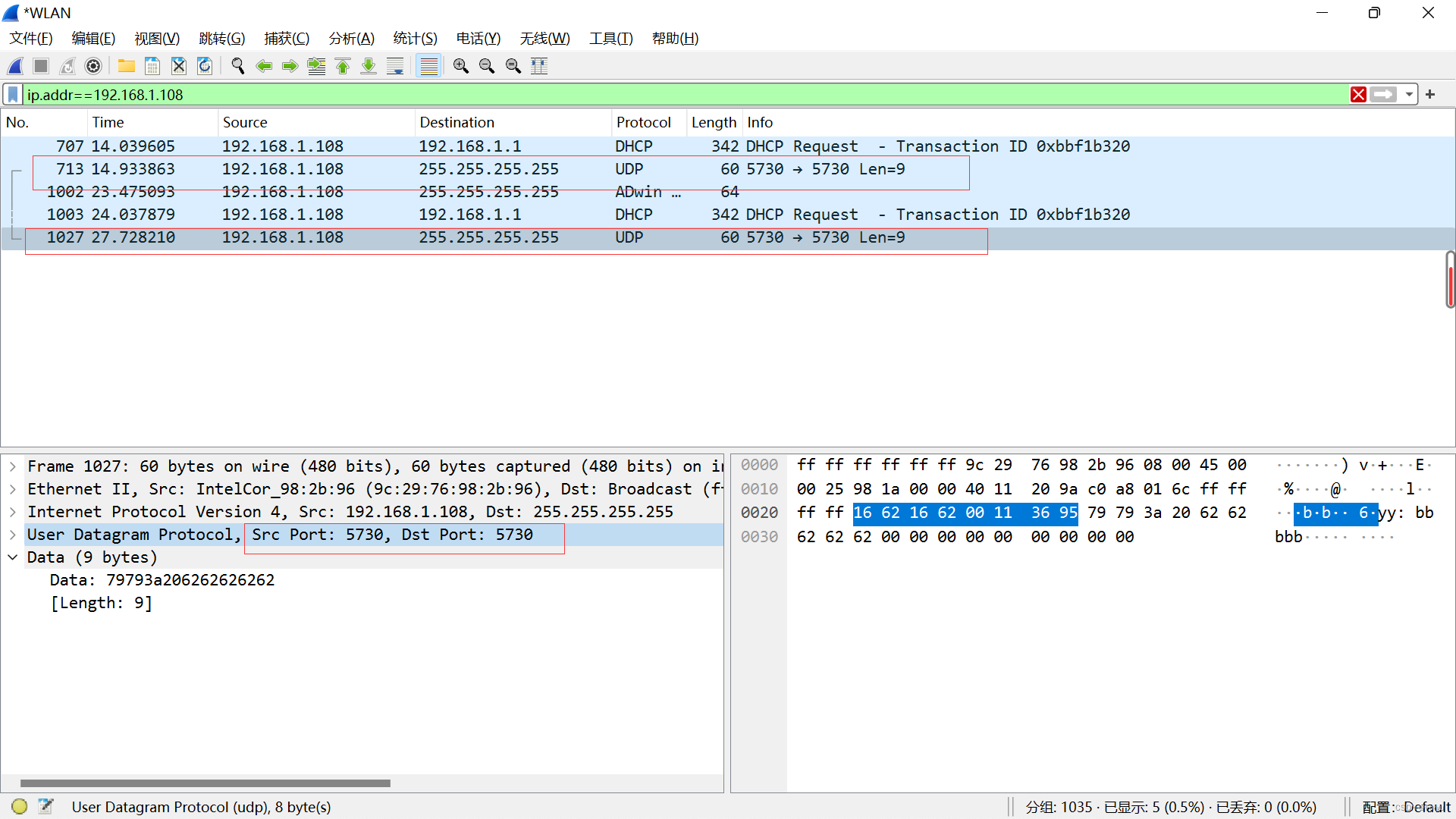Open the 分析(A) menu
The height and width of the screenshot is (819, 1456).
point(352,39)
